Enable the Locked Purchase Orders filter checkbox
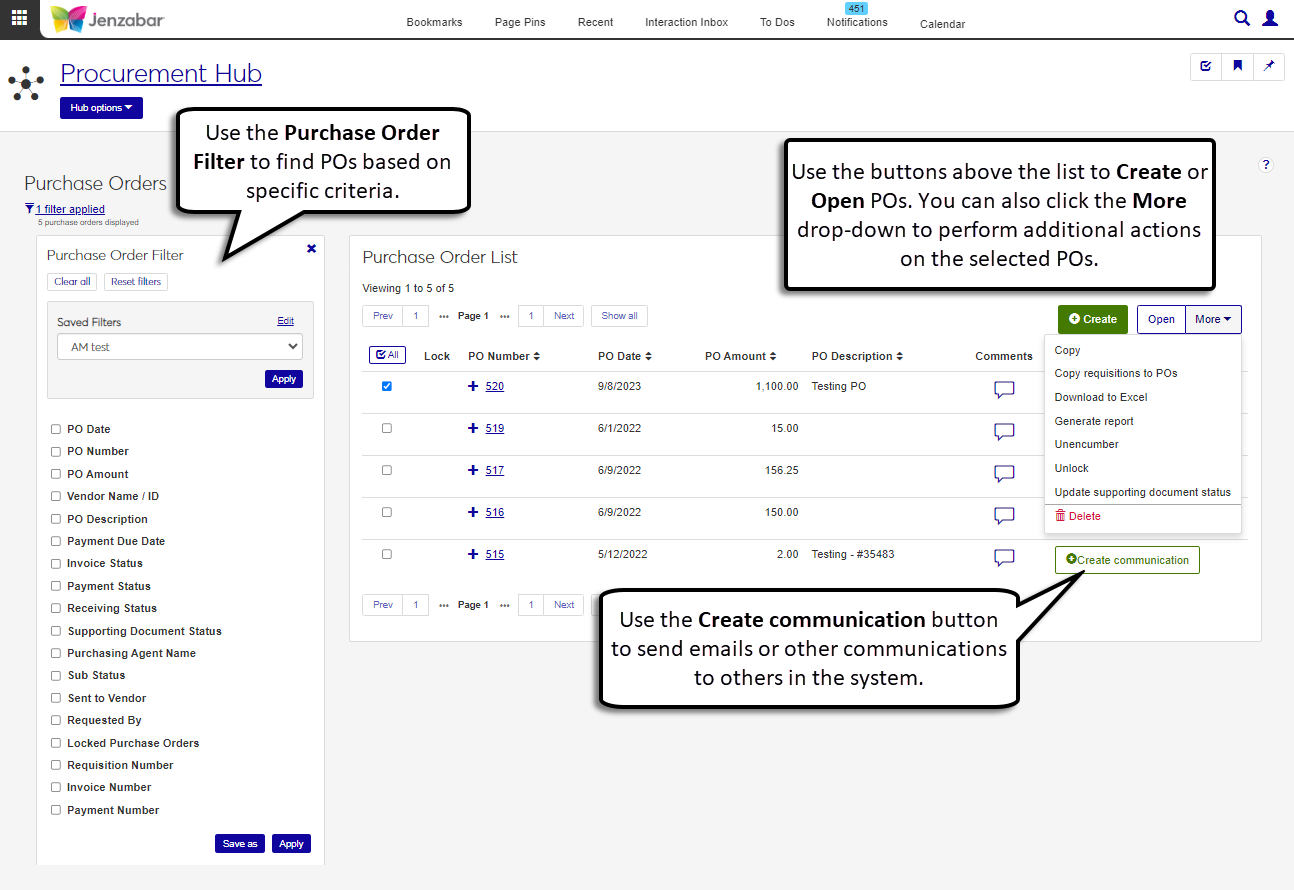This screenshot has width=1294, height=890. click(x=56, y=743)
